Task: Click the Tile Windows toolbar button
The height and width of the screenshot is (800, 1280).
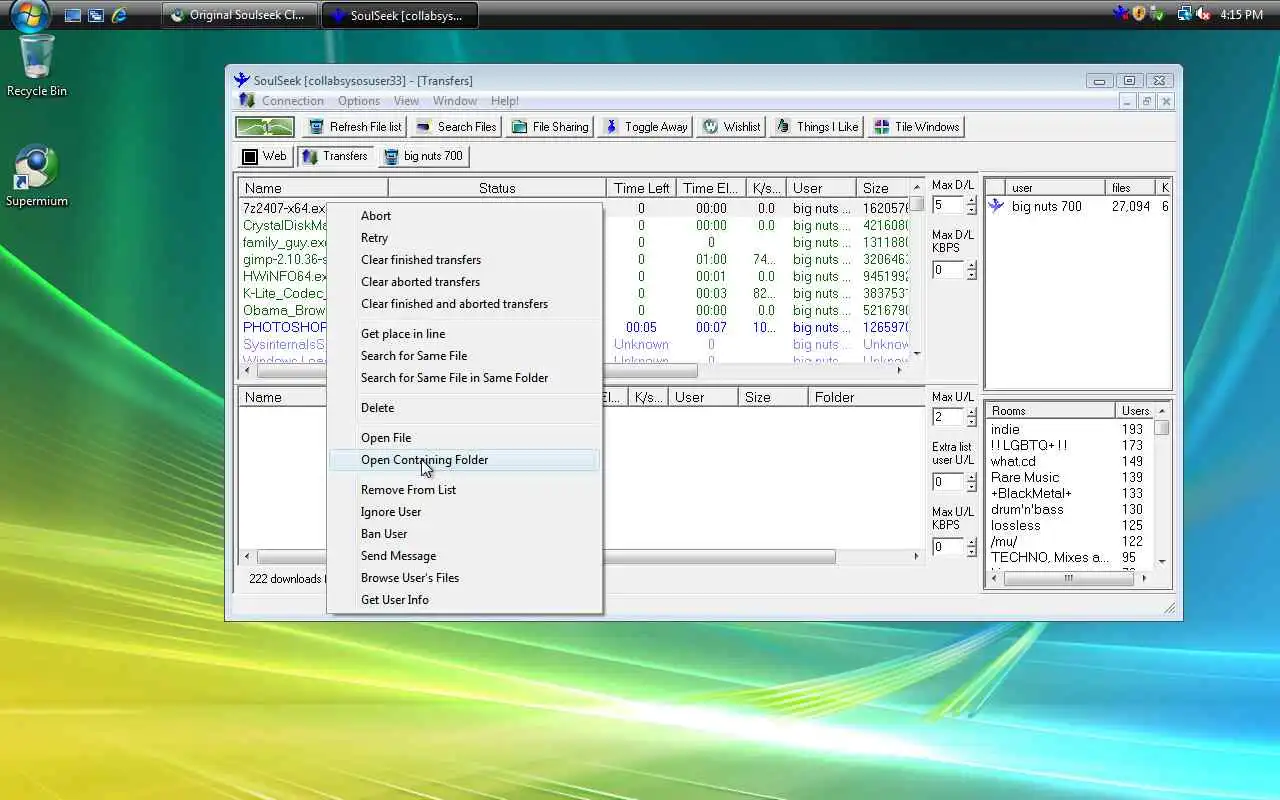Action: [x=917, y=127]
